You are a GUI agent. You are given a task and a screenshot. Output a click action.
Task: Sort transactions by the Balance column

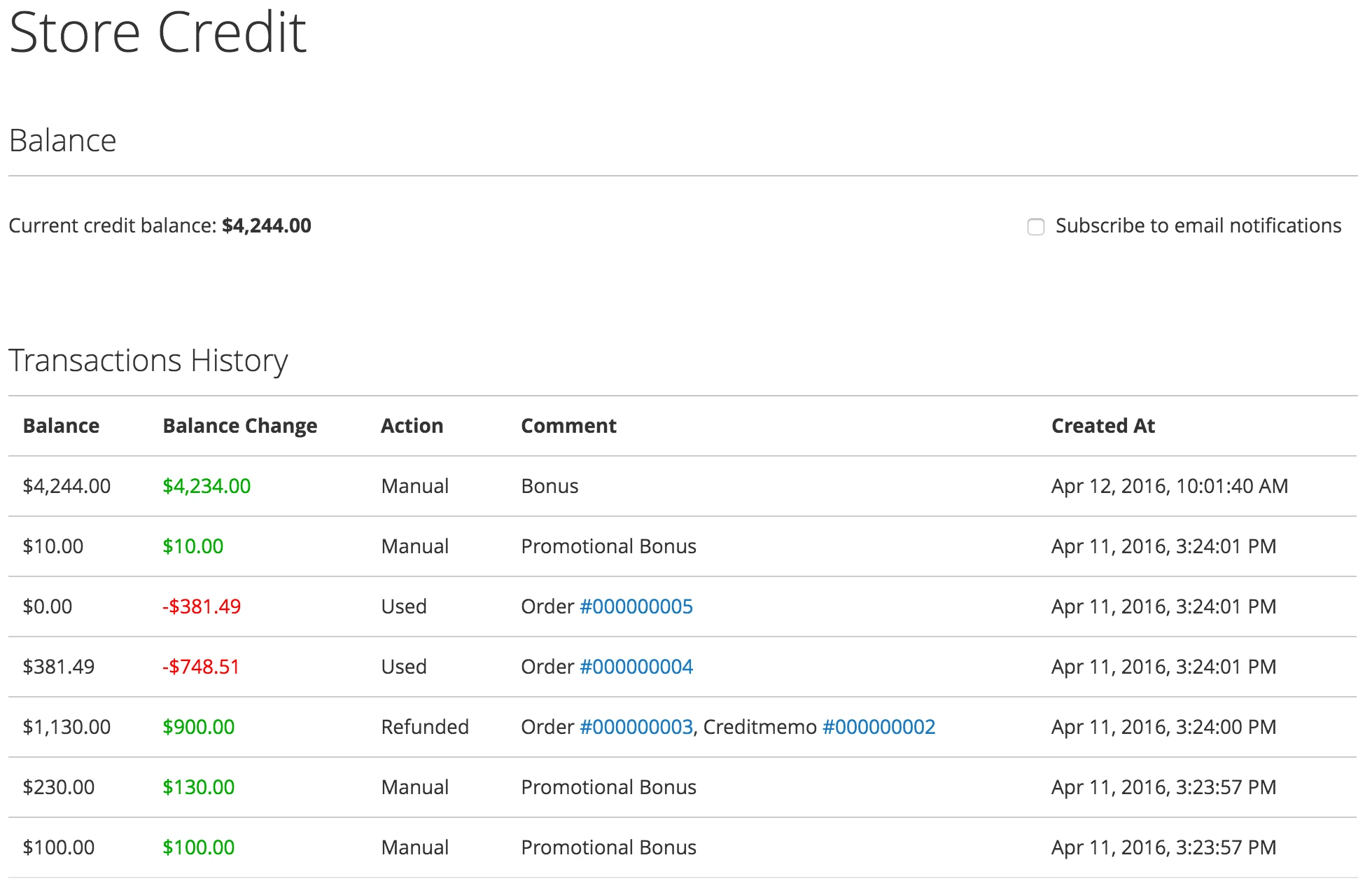point(61,425)
